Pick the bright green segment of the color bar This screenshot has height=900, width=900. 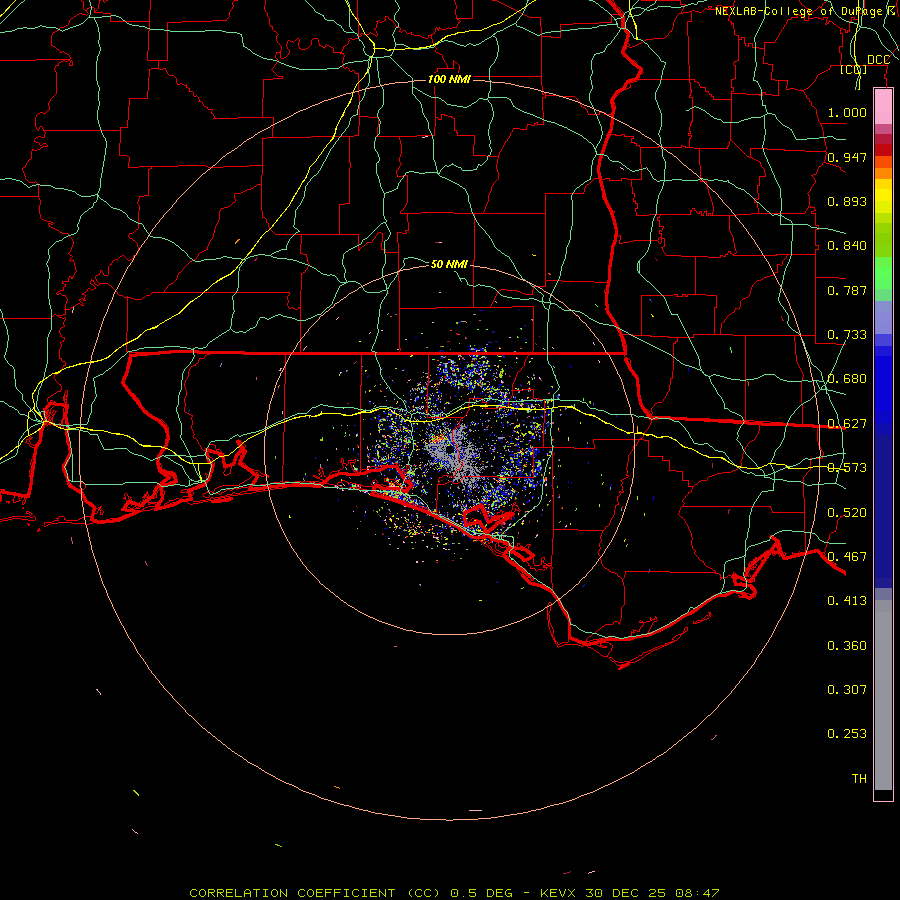[x=883, y=273]
